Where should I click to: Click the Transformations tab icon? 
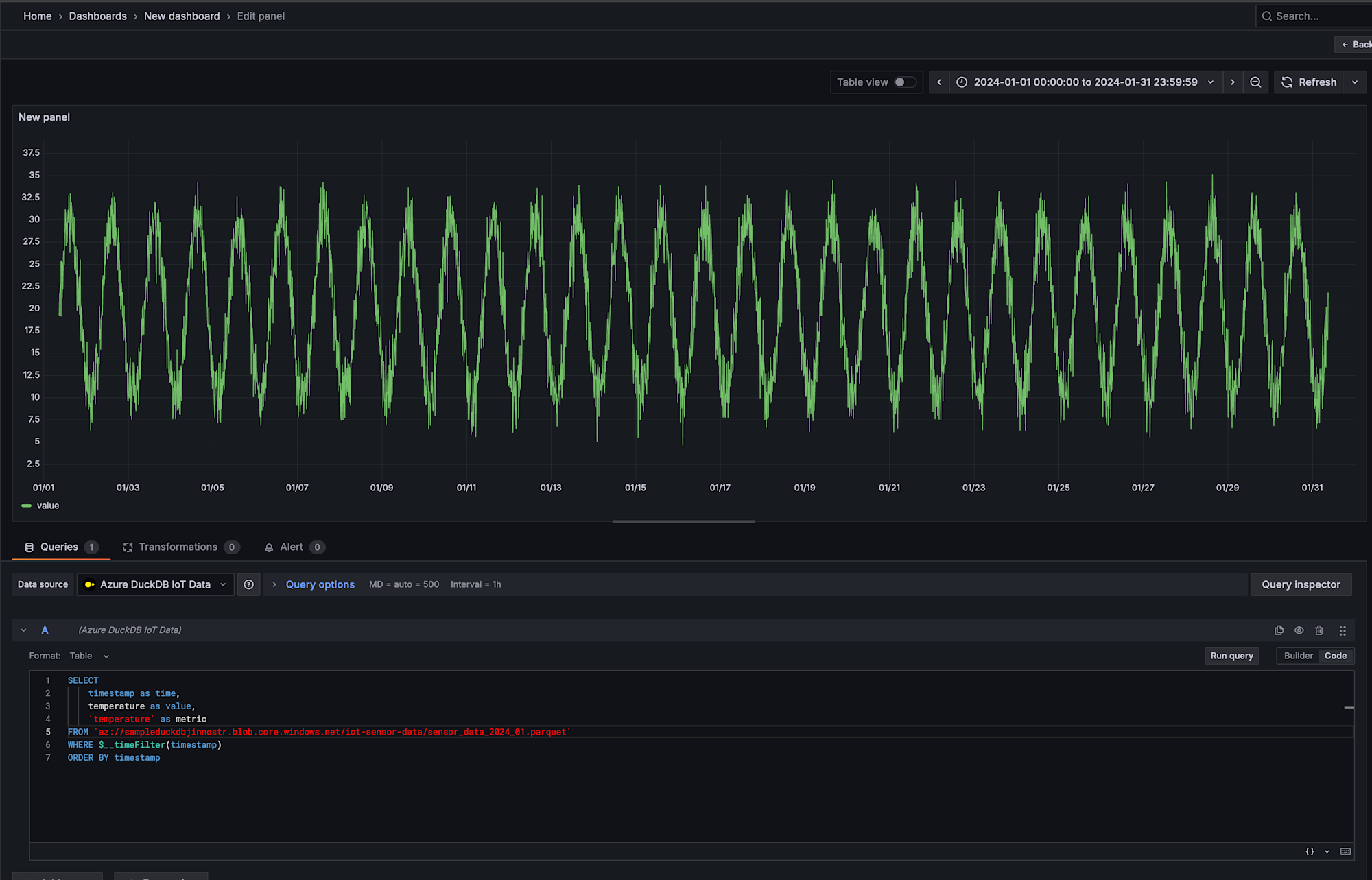128,547
